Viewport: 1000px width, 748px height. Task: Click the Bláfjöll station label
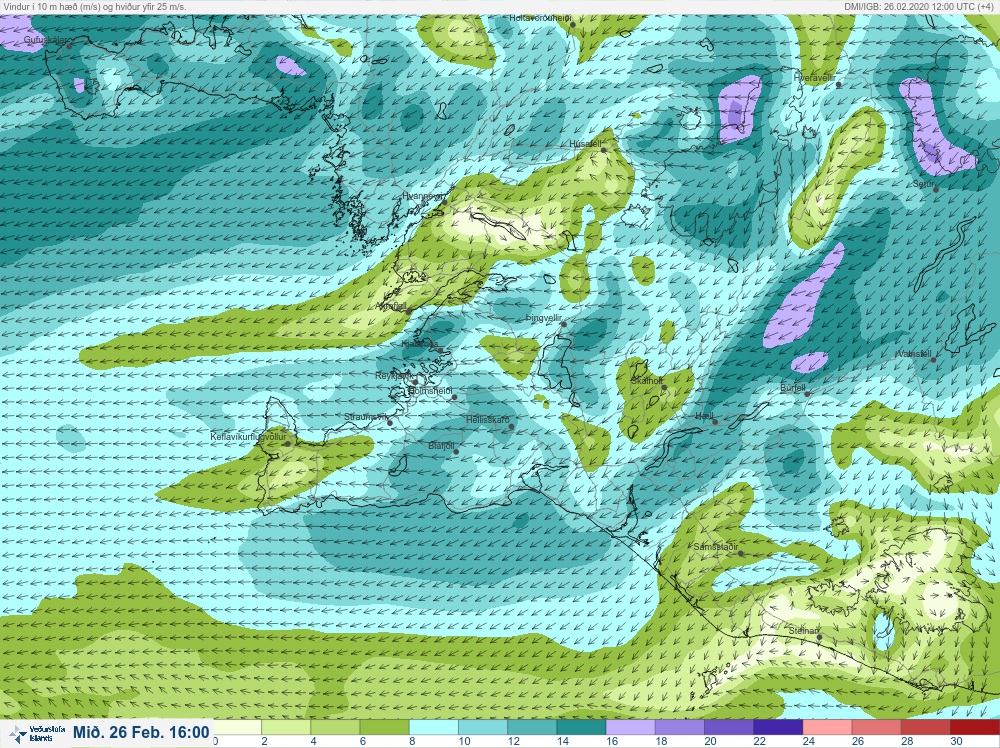[x=441, y=445]
